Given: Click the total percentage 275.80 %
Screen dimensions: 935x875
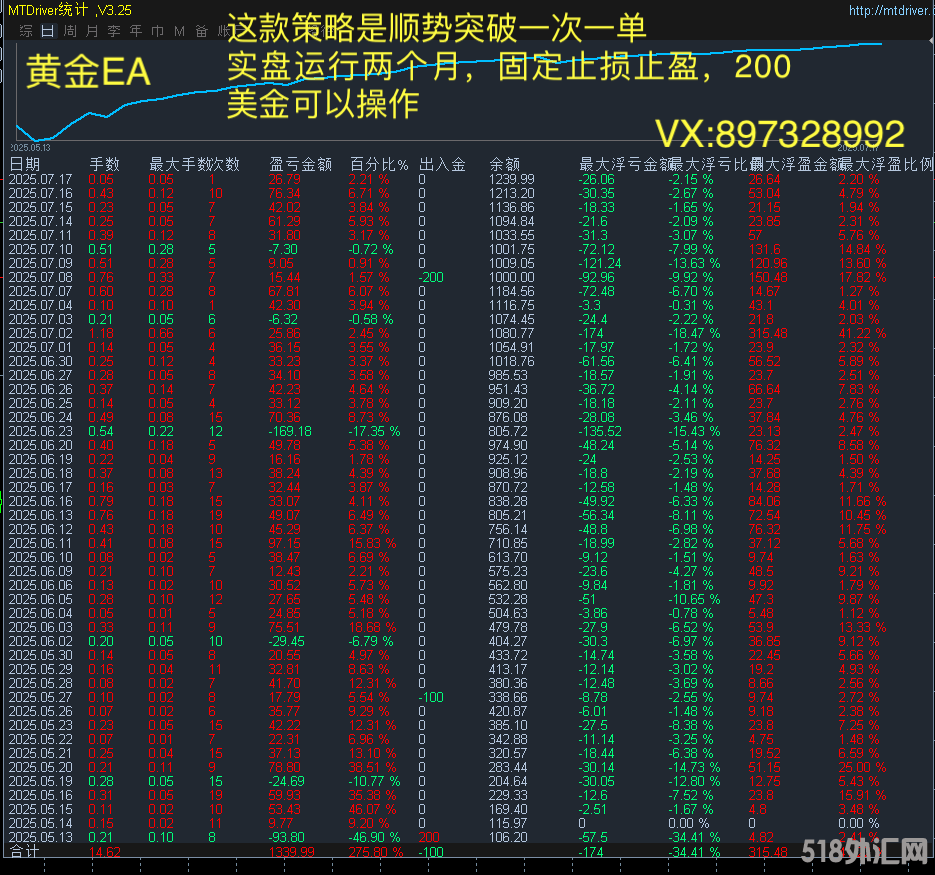Looking at the screenshot, I should click(x=376, y=852).
